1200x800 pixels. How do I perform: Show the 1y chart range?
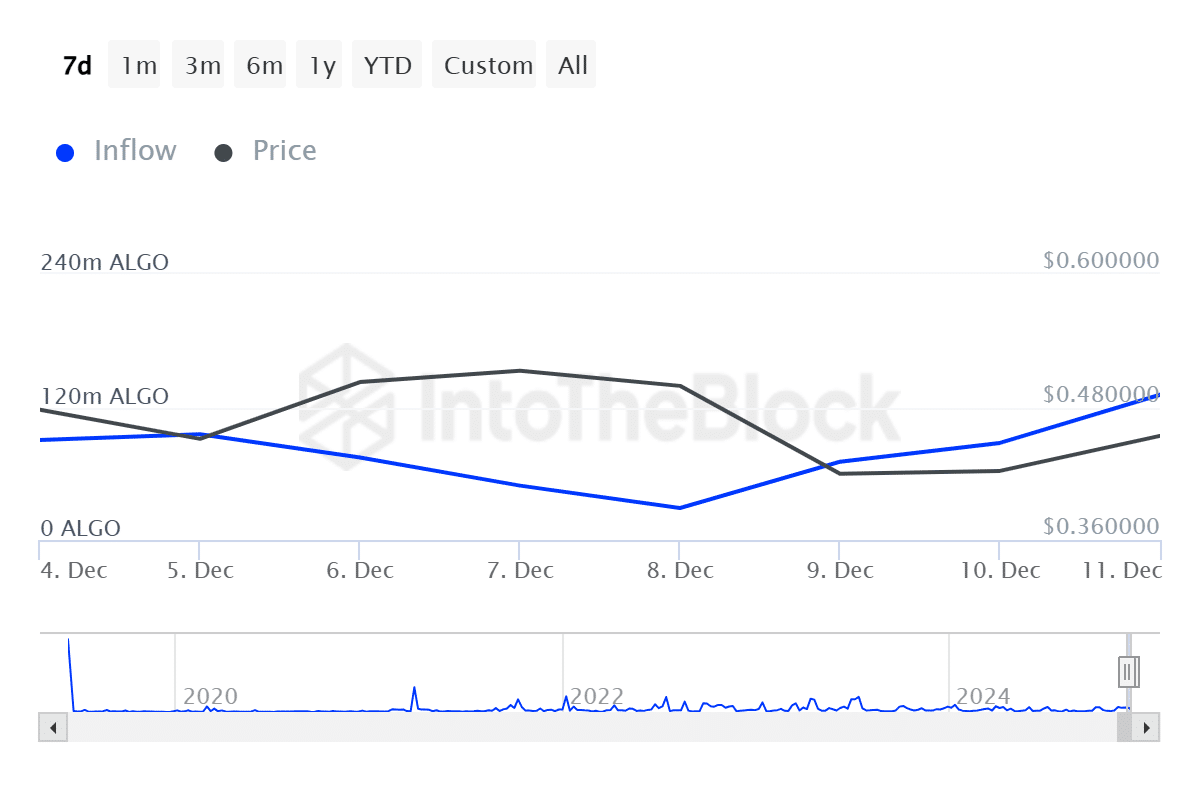tap(322, 66)
